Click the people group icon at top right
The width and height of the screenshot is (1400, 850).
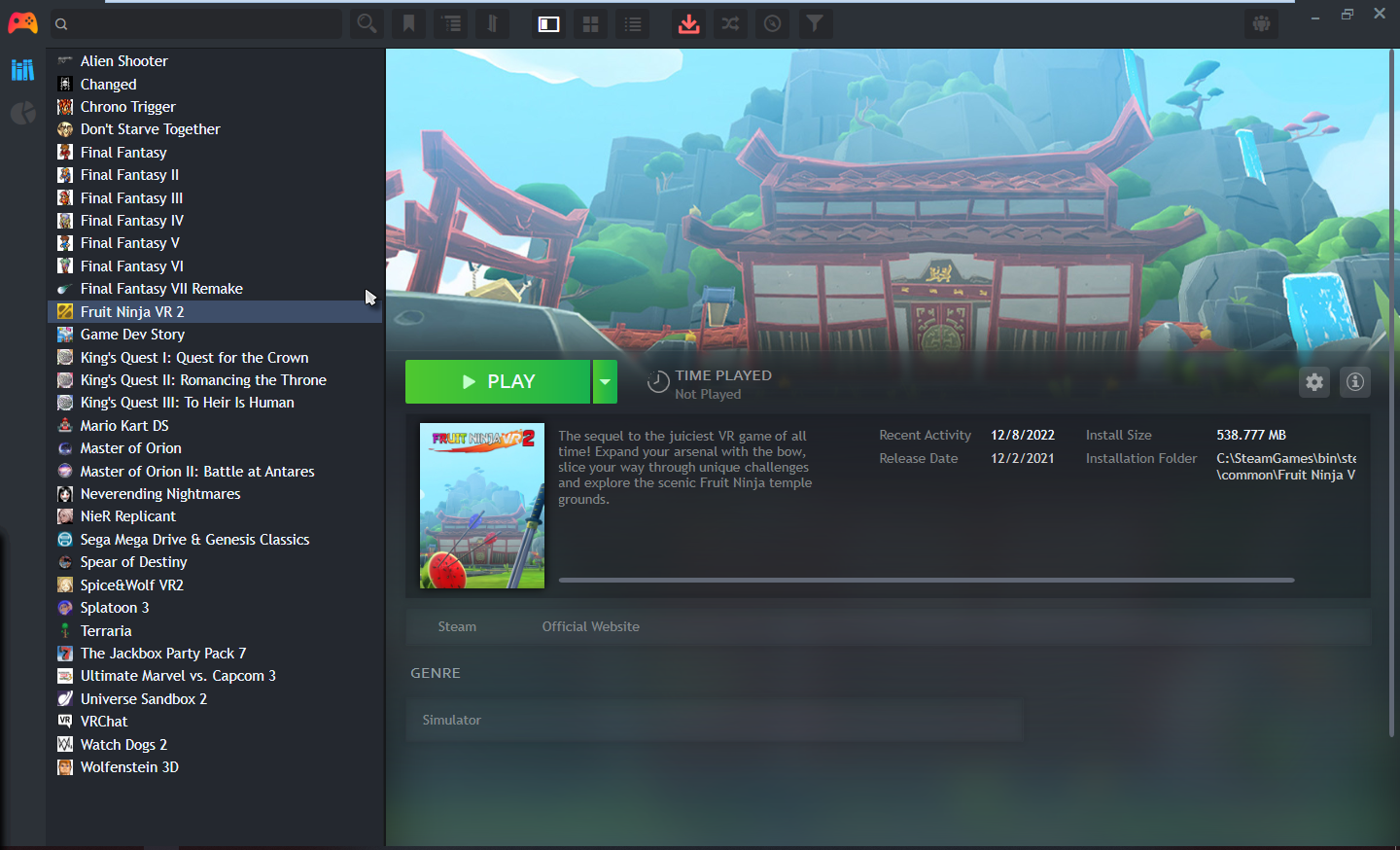pos(1262,23)
